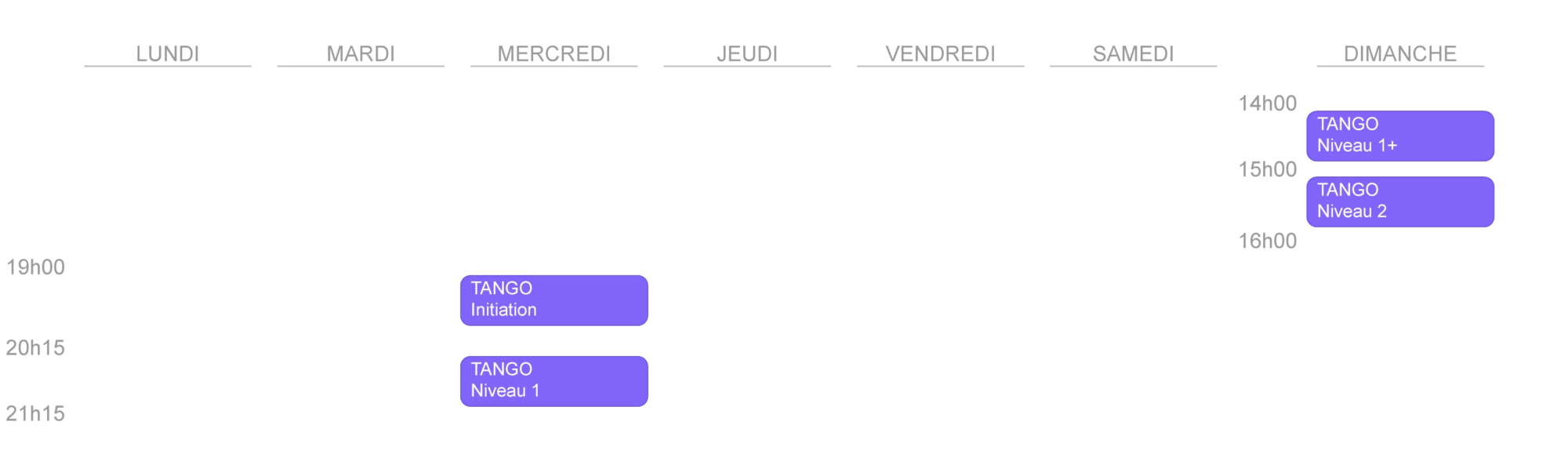Select the 15h00 Sunday time marker

(1267, 169)
